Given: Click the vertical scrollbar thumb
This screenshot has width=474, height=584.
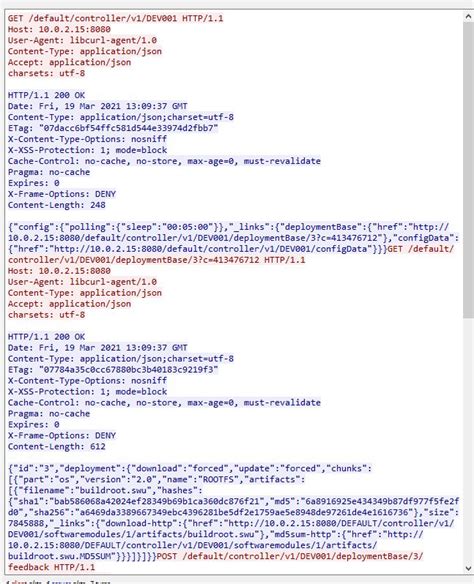Looking at the screenshot, I should (468, 170).
